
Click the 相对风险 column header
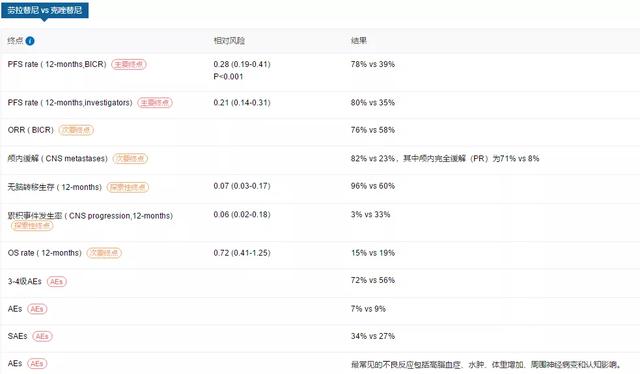(229, 41)
